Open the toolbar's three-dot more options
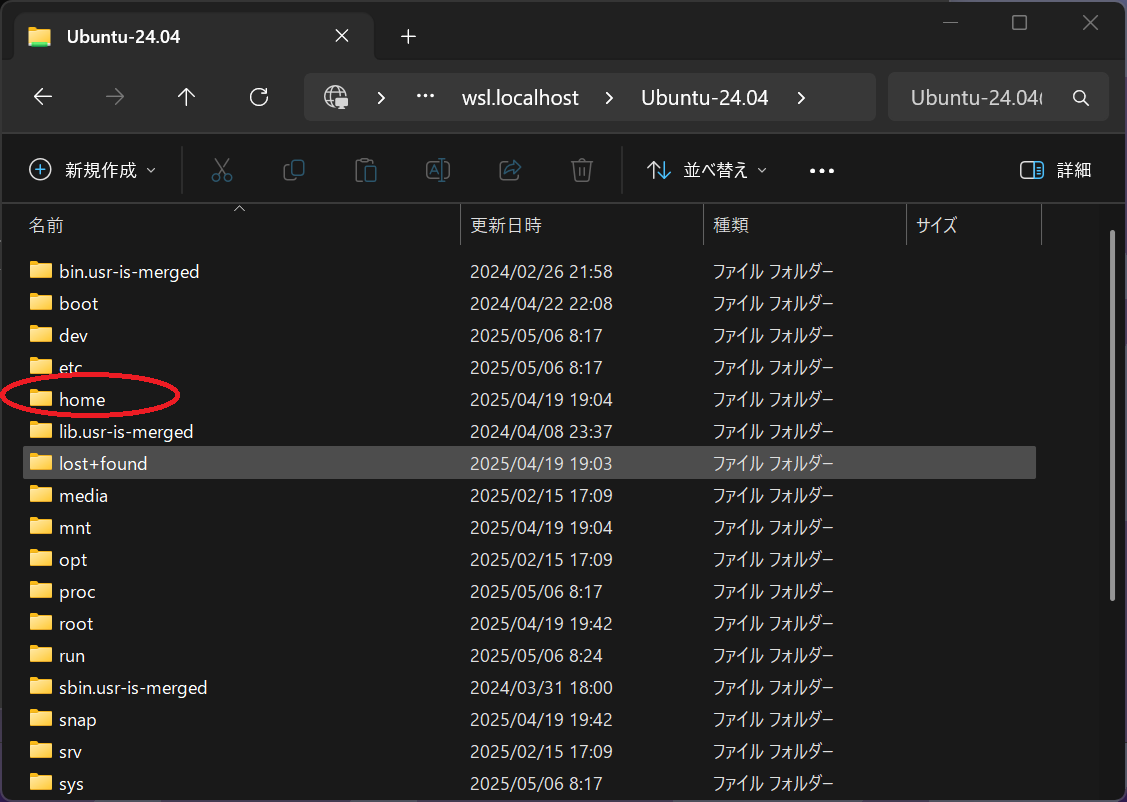This screenshot has height=802, width=1127. click(x=822, y=171)
